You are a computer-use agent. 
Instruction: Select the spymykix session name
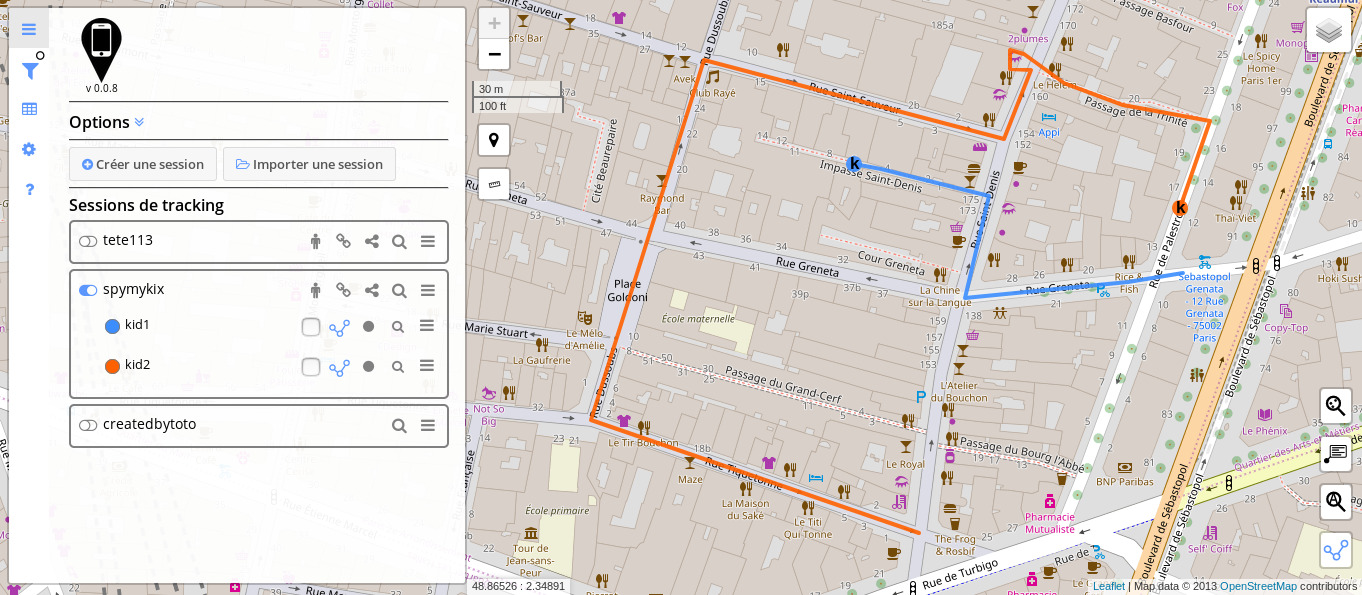133,289
